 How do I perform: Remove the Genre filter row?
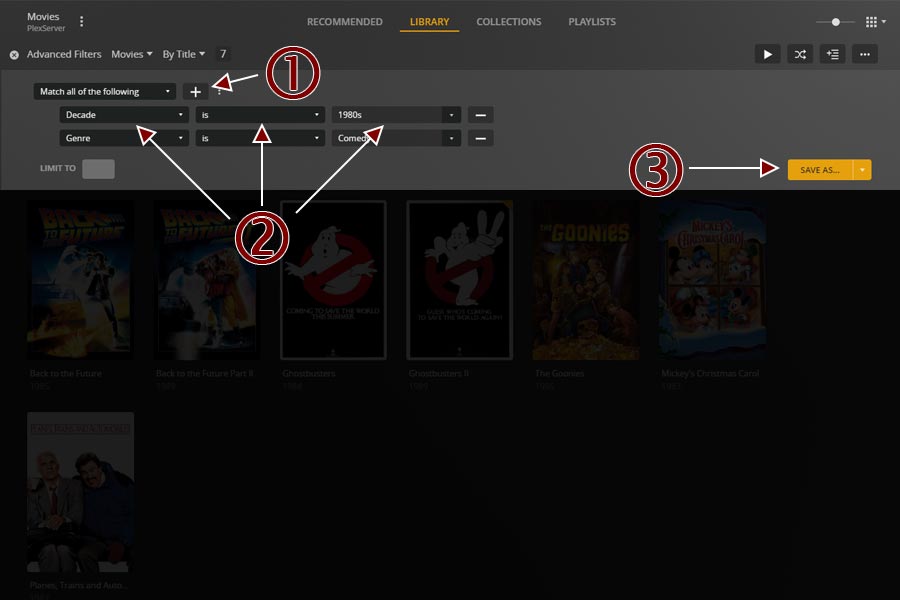point(480,138)
